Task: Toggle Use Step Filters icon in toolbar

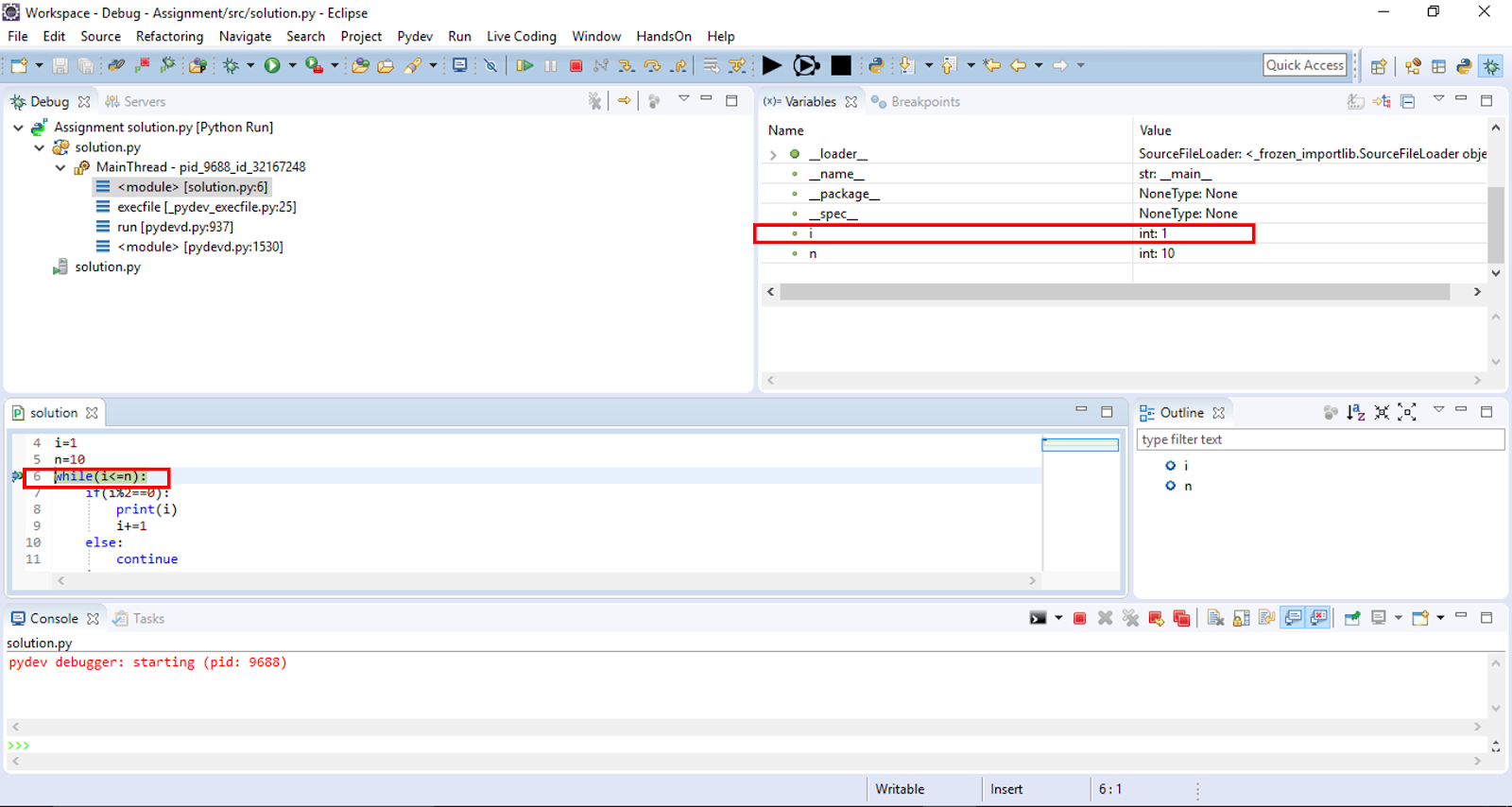Action: [737, 65]
